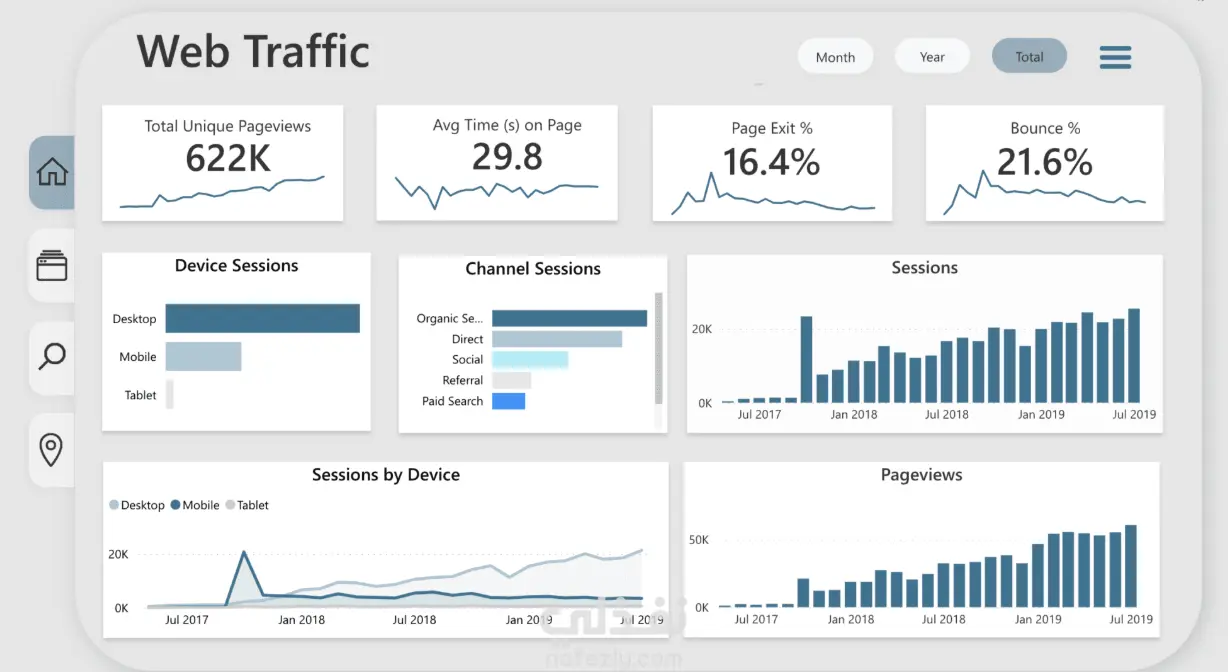Toggle the Desktop legend marker
This screenshot has width=1228, height=672.
pos(114,505)
